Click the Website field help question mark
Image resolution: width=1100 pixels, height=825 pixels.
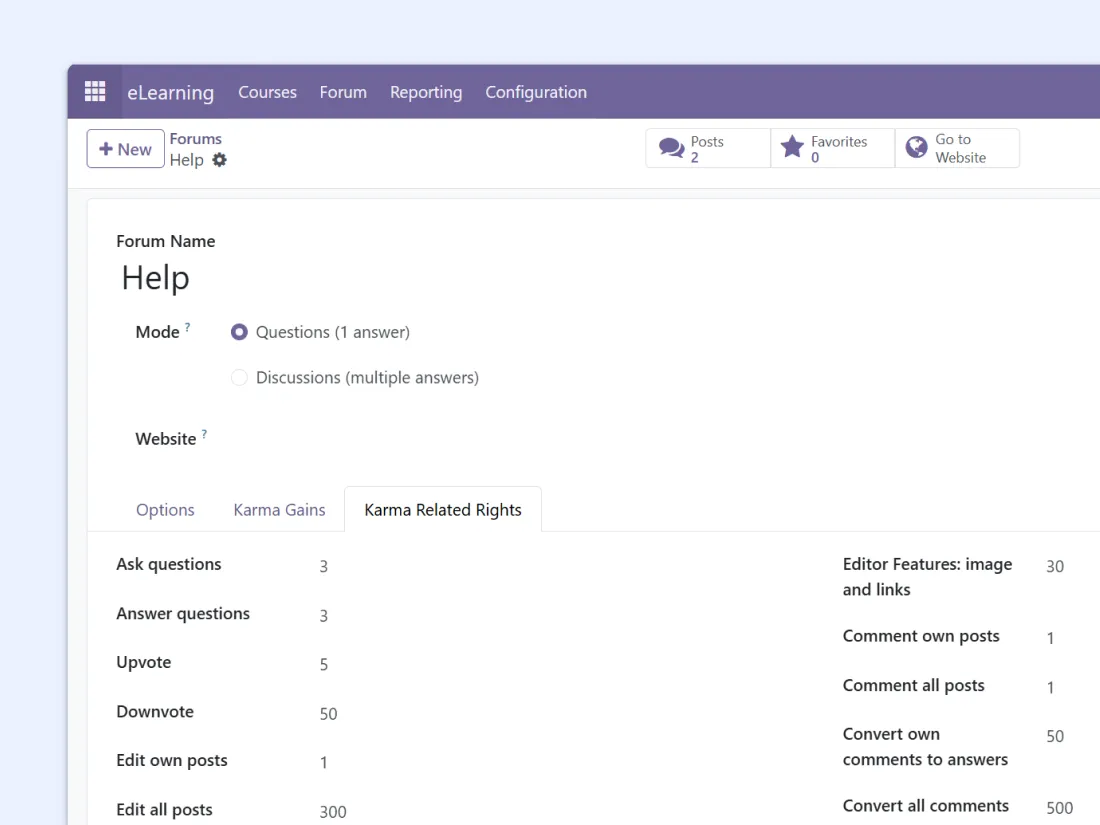coord(204,435)
